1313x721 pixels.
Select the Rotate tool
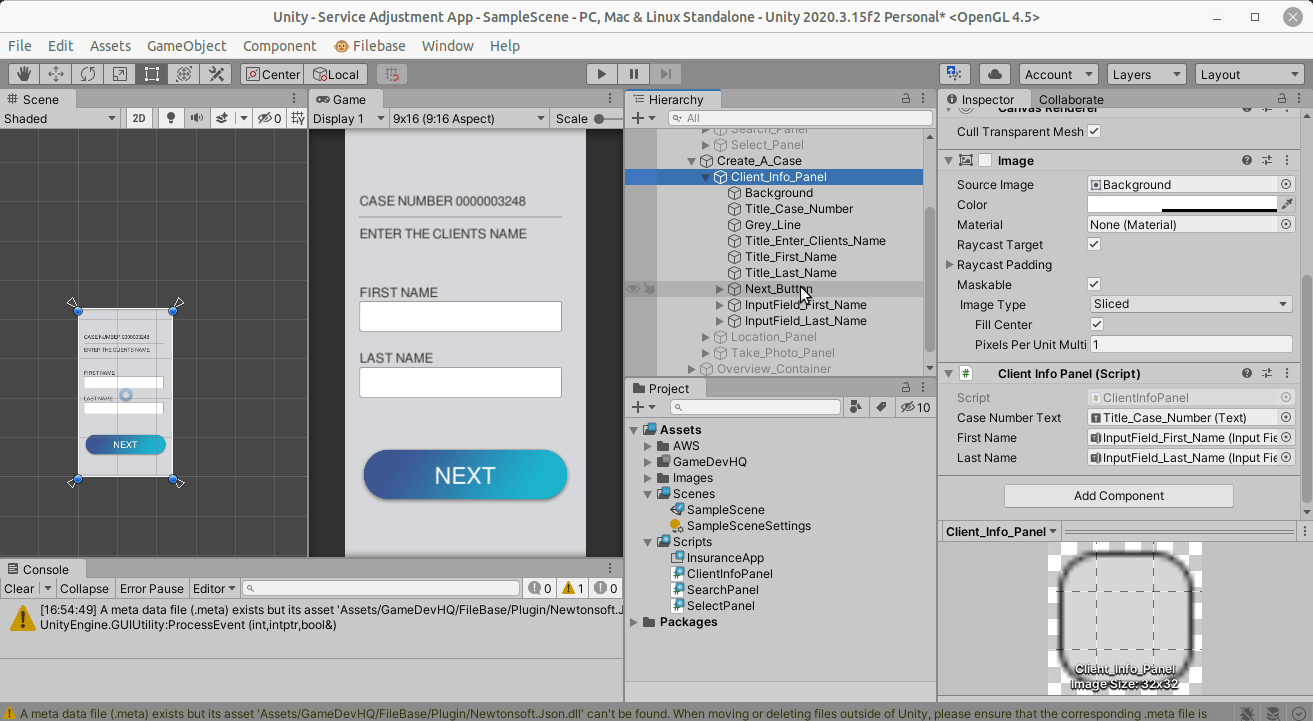point(88,74)
